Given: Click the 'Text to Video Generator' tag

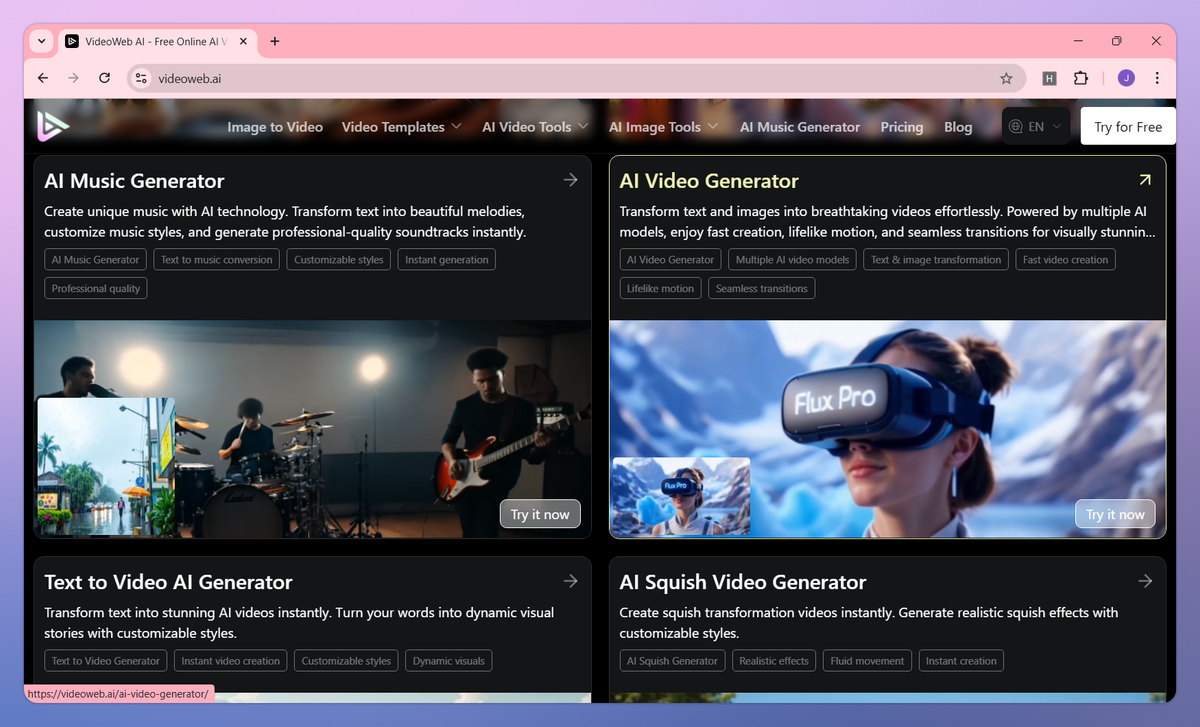Looking at the screenshot, I should click(106, 661).
